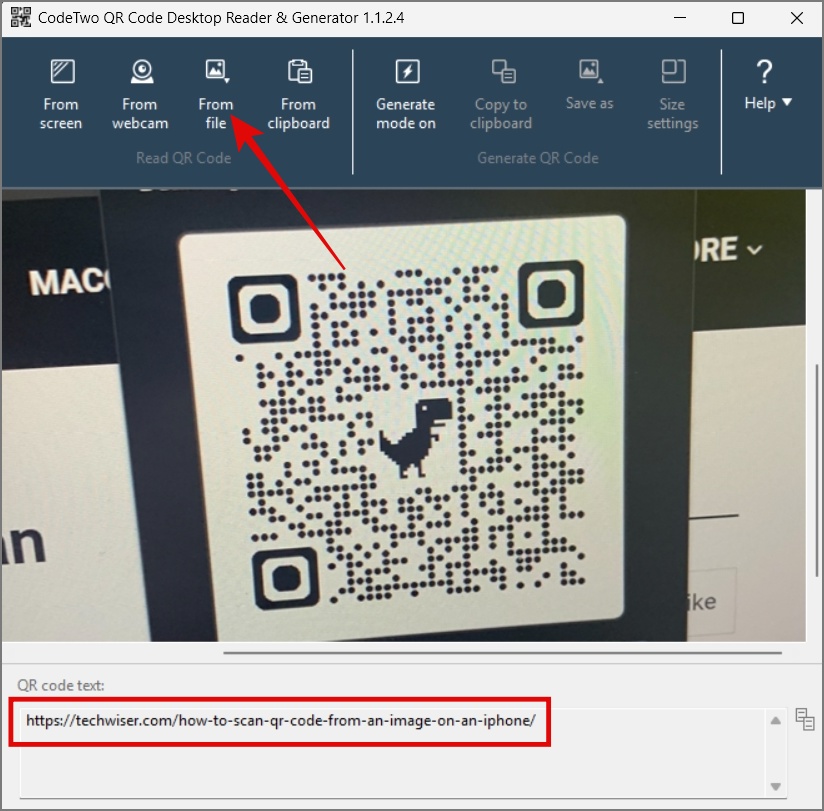
Task: Click inside the QR code text field
Action: (x=393, y=753)
